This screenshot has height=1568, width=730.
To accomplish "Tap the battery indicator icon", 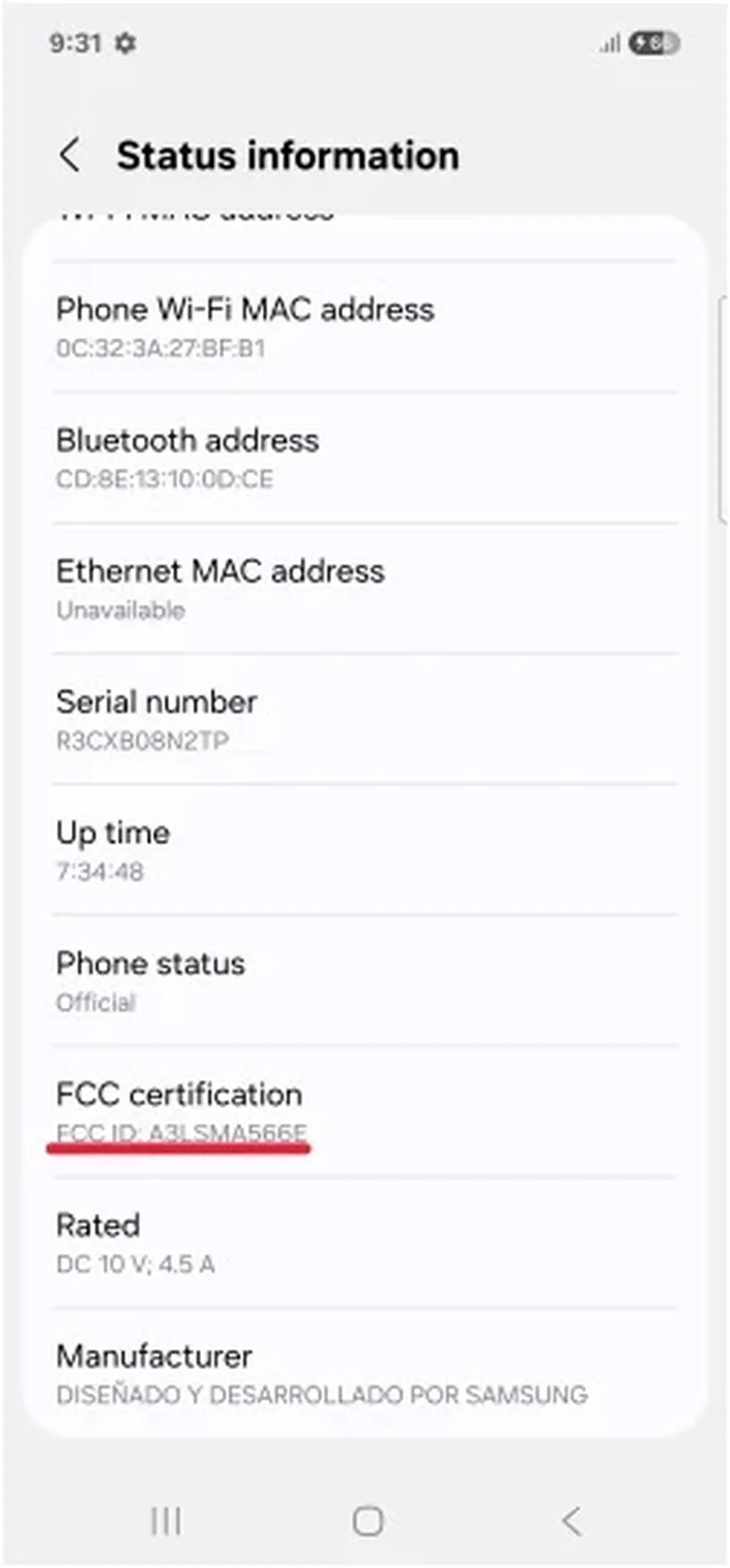I will tap(654, 44).
